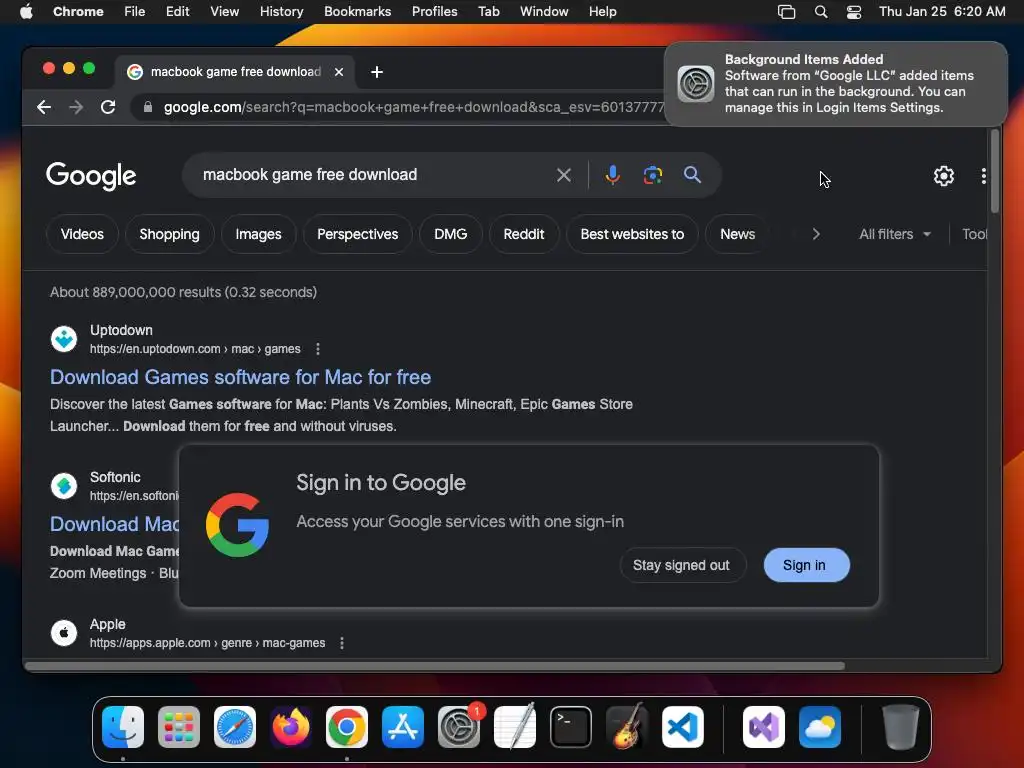Open Visual Studio Code from the Dock
Screen dimensions: 1024x768
pyautogui.click(x=683, y=727)
